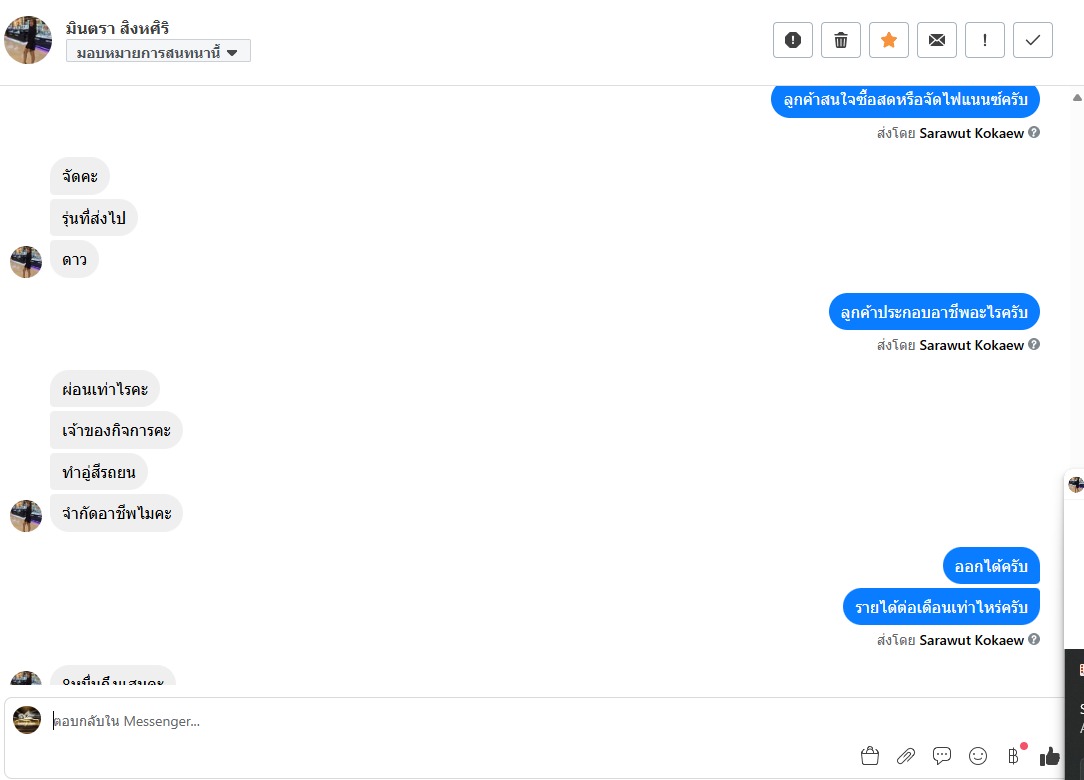
Task: Delete conversation with trash icon
Action: click(841, 40)
